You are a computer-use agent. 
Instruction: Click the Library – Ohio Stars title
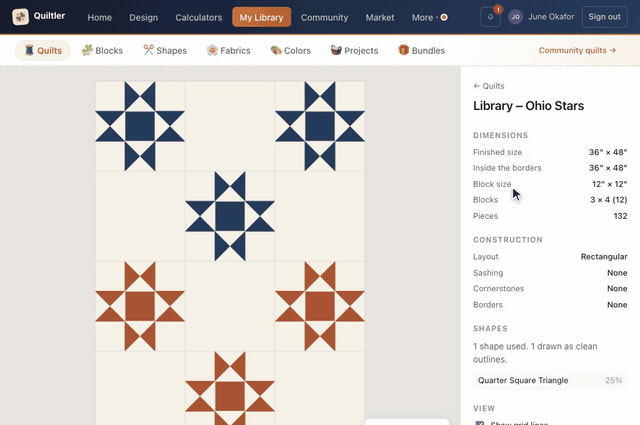point(529,106)
